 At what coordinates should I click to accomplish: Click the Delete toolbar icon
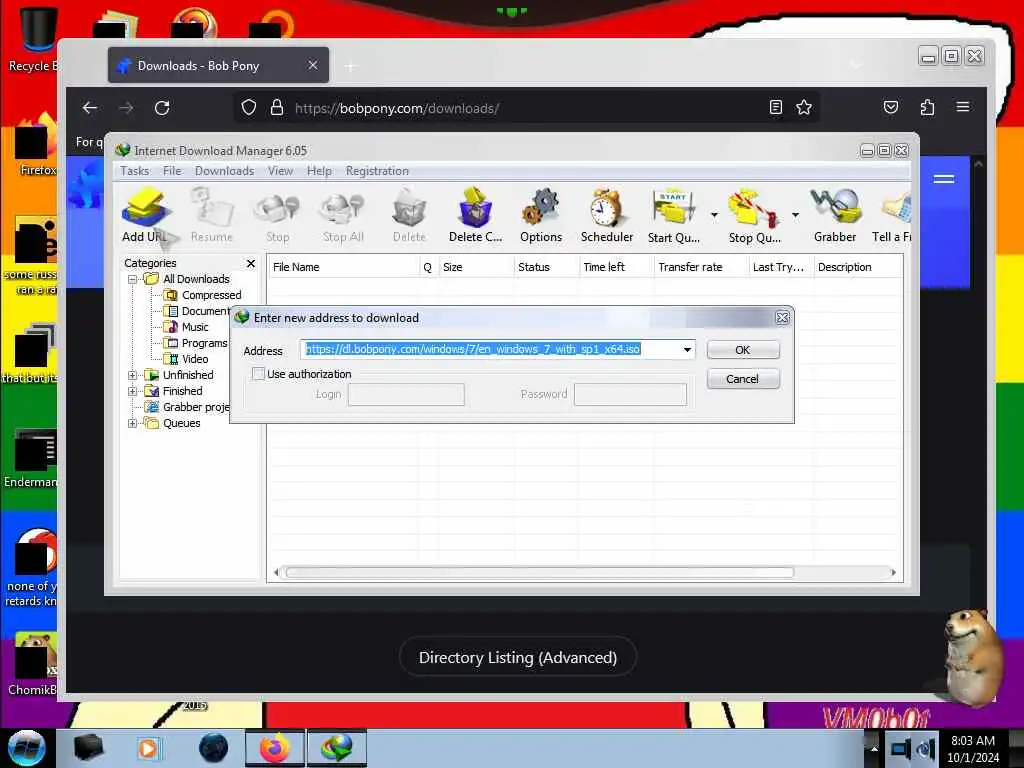click(409, 216)
